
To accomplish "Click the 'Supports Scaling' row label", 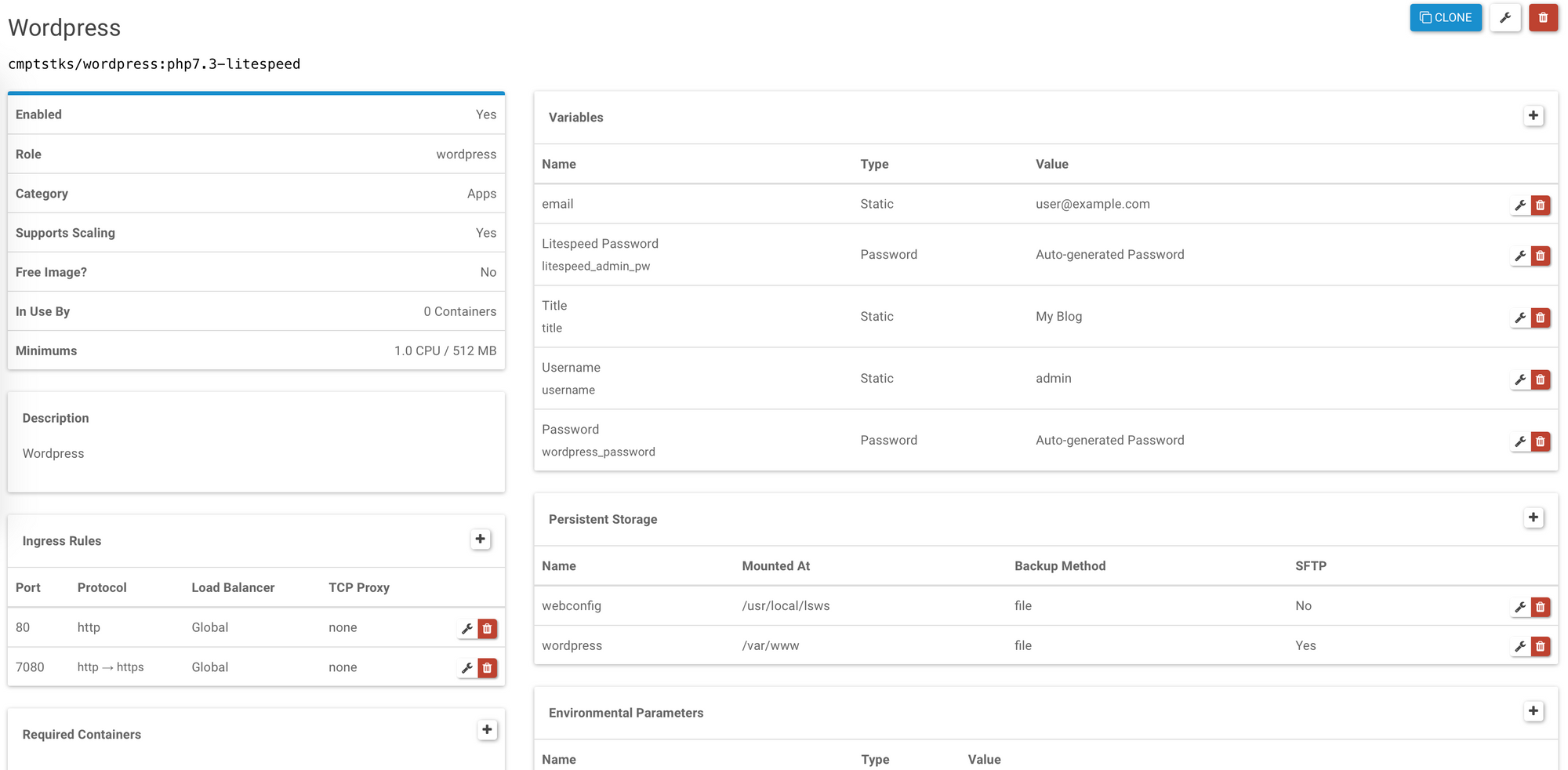I will [65, 232].
